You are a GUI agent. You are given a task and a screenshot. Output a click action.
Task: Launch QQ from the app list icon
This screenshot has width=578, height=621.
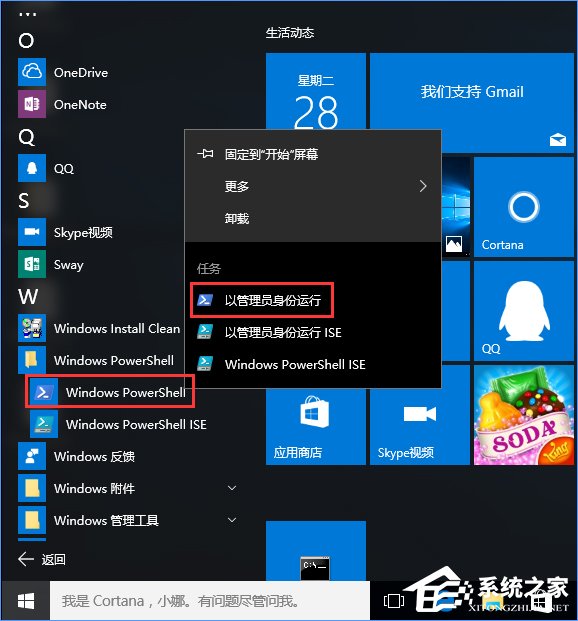[32, 168]
